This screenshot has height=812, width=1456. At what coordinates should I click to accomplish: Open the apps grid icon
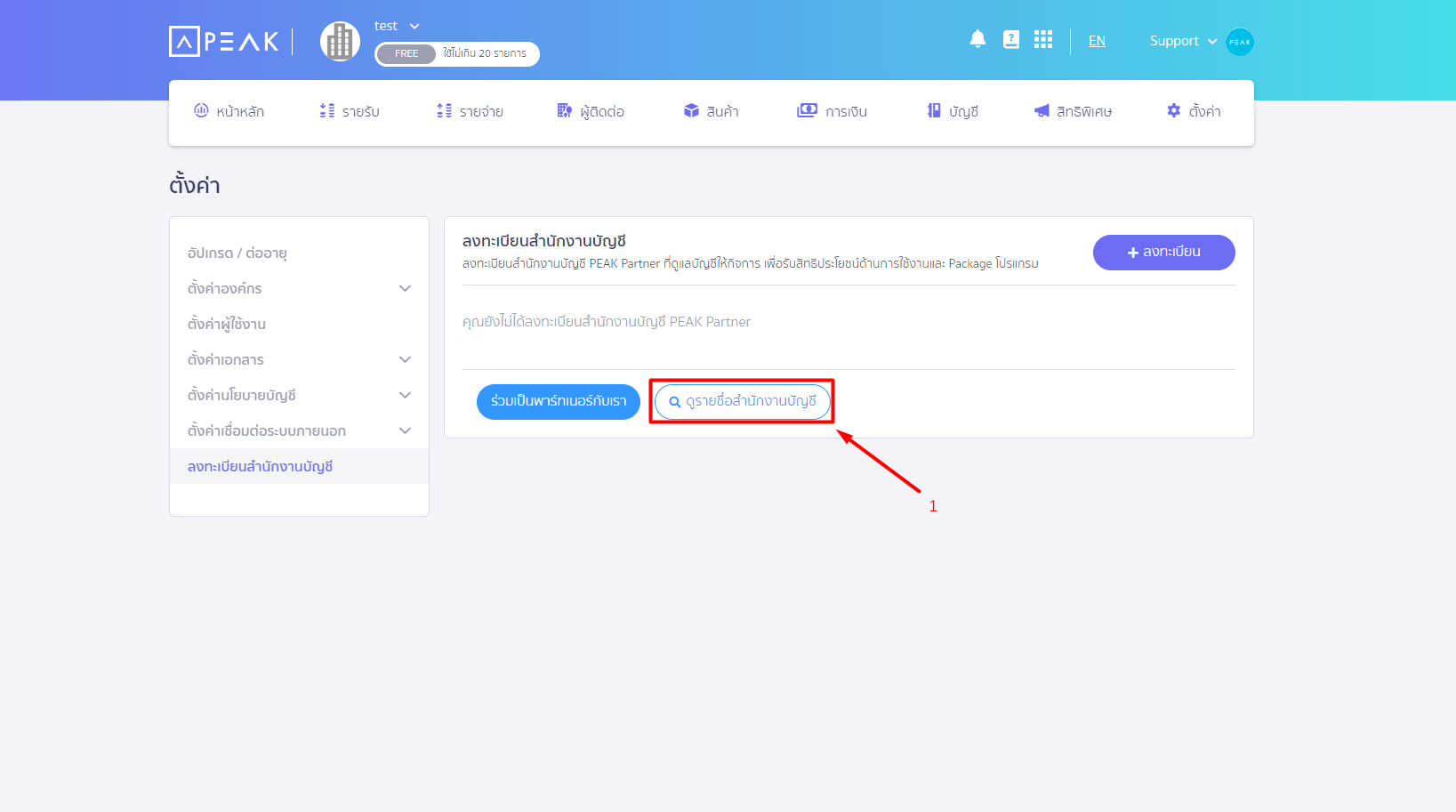pos(1043,39)
